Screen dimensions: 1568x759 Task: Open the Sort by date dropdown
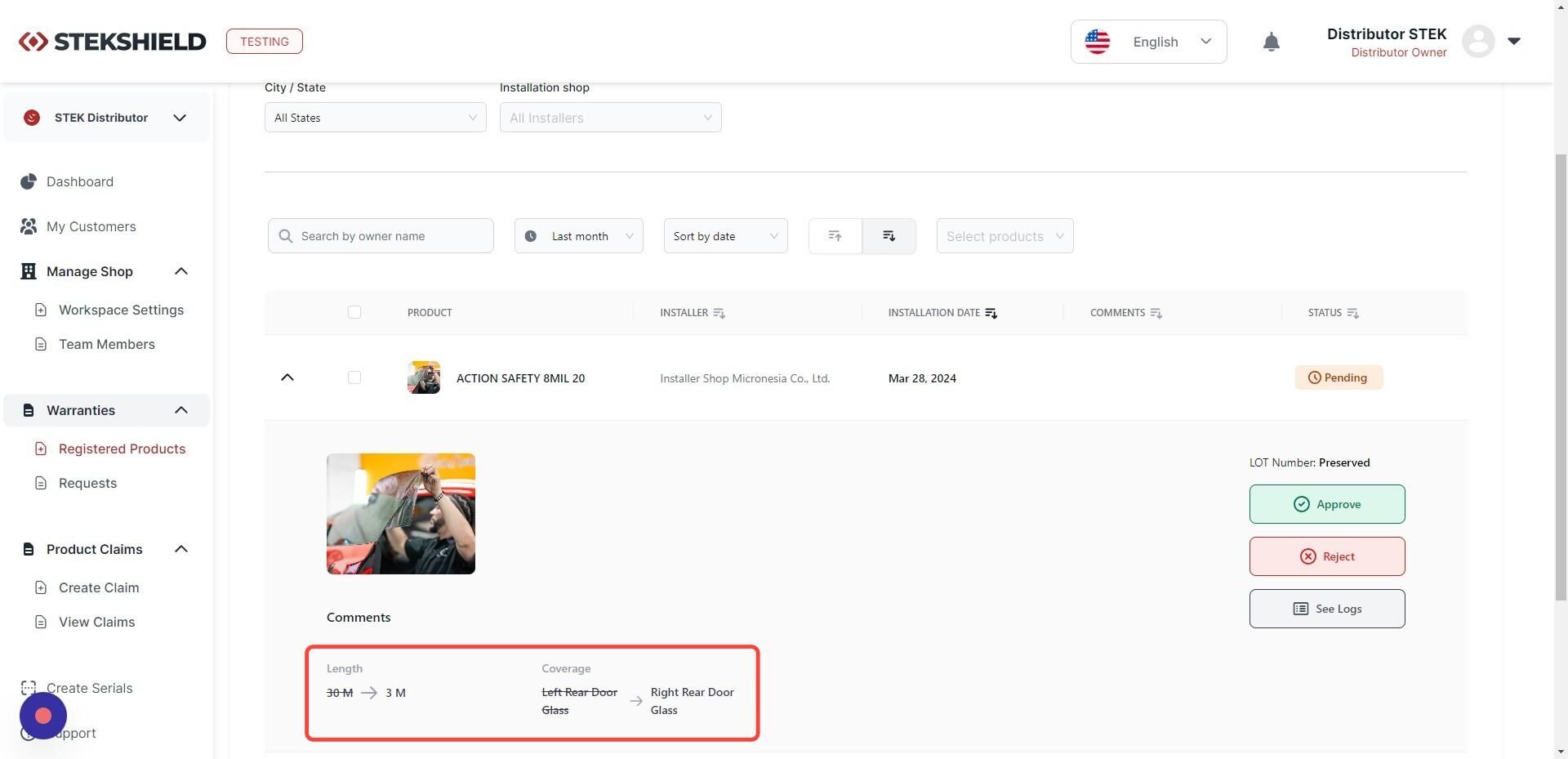[x=725, y=236]
